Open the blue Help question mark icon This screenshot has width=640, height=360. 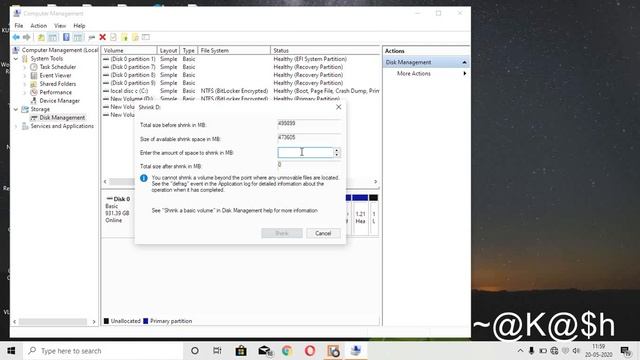pyautogui.click(x=66, y=38)
